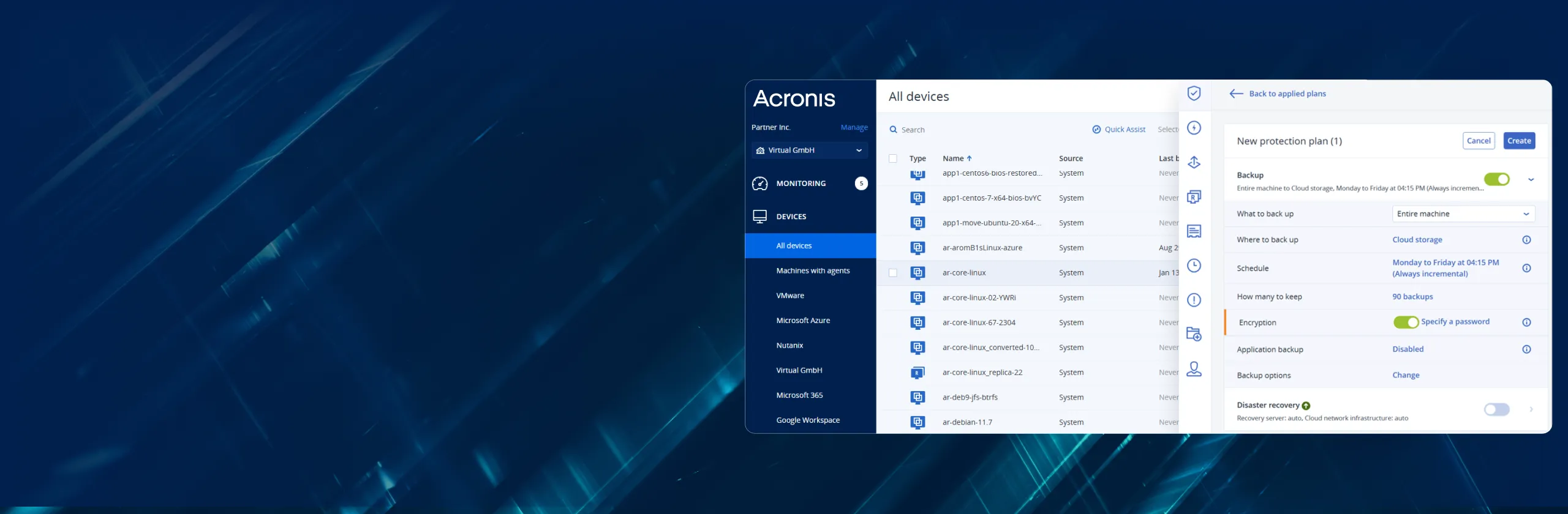Click the folder with plus icon
Screen dimensions: 1568x514
point(1194,334)
